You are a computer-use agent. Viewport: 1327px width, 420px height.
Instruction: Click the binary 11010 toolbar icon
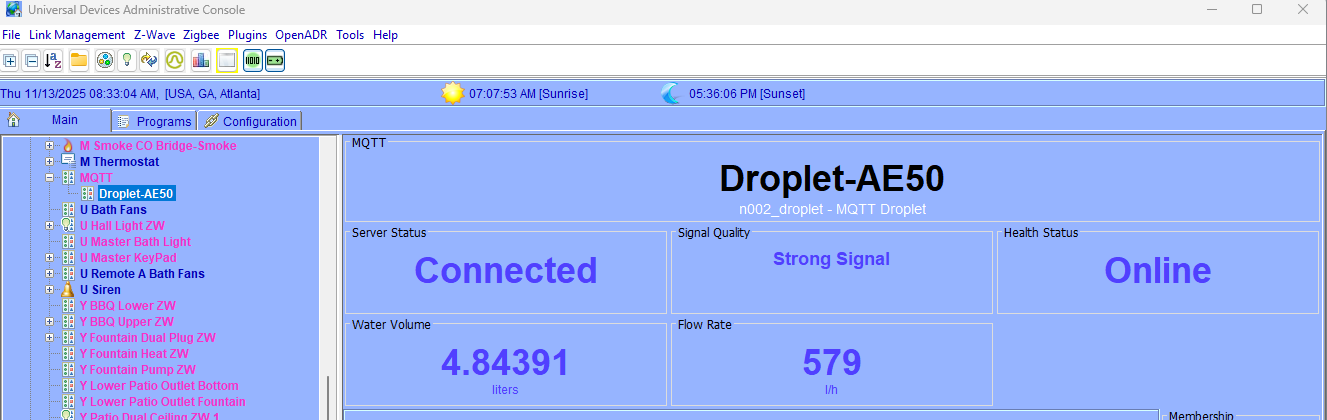pyautogui.click(x=253, y=61)
